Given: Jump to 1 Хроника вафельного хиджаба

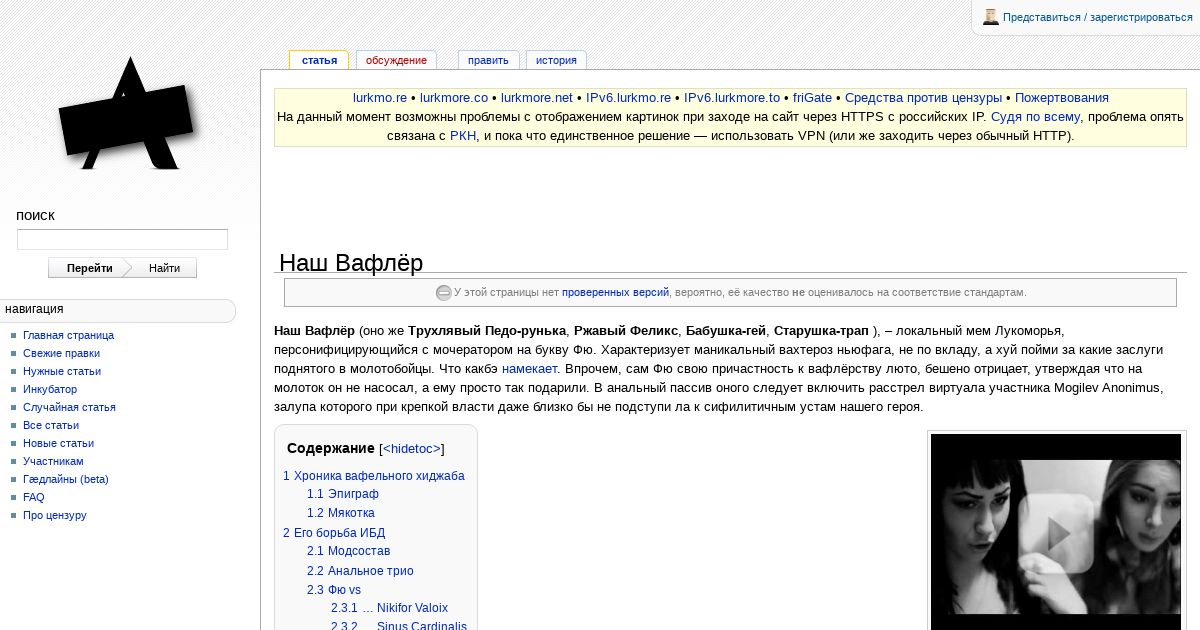Looking at the screenshot, I should 374,476.
